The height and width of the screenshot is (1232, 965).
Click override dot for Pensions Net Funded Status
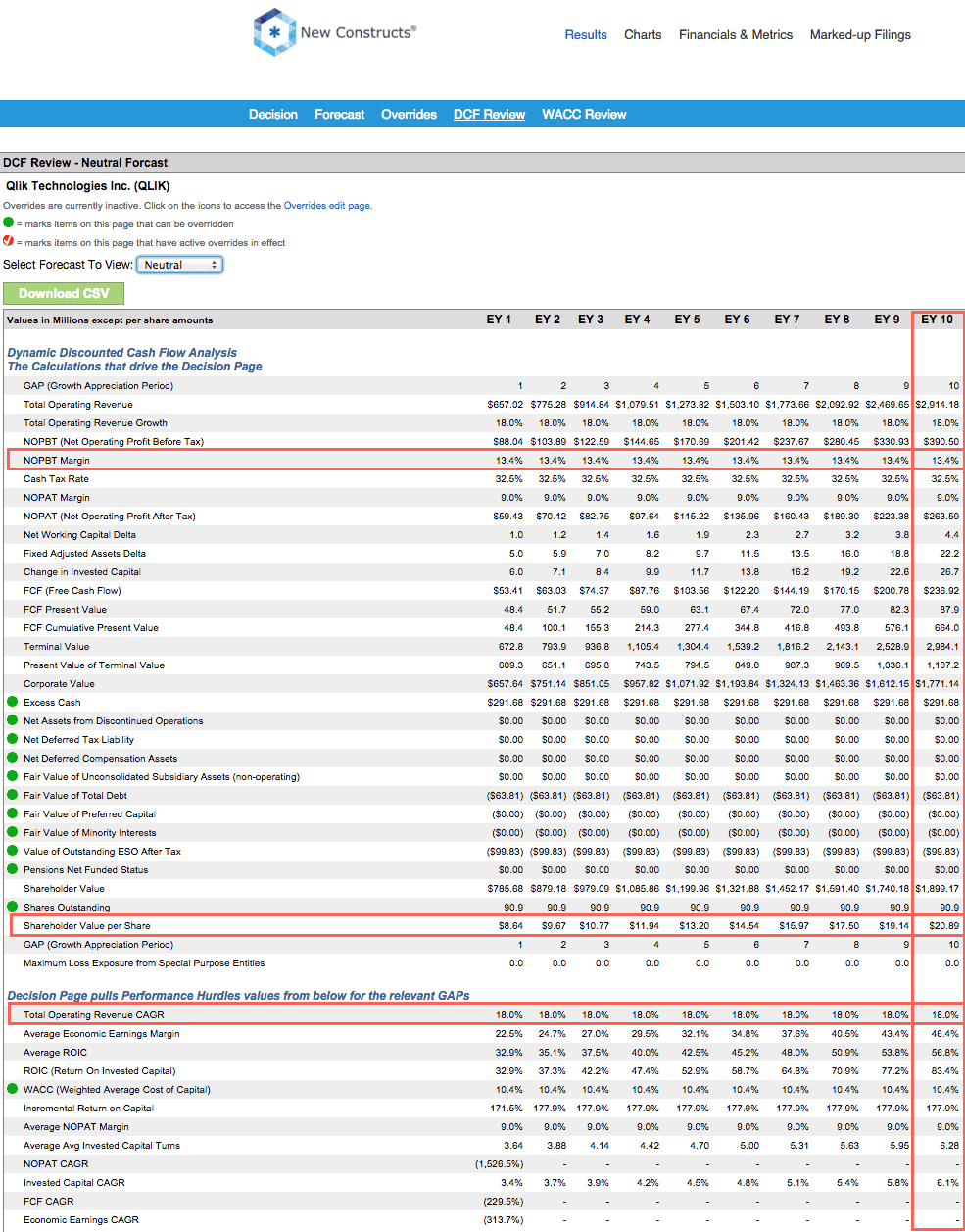point(12,869)
